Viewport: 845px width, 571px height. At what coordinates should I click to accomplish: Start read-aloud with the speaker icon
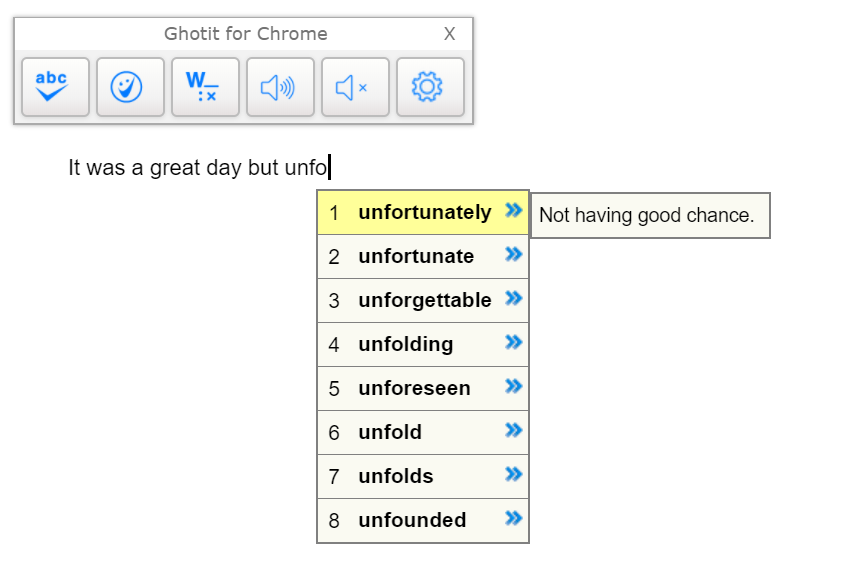click(280, 88)
